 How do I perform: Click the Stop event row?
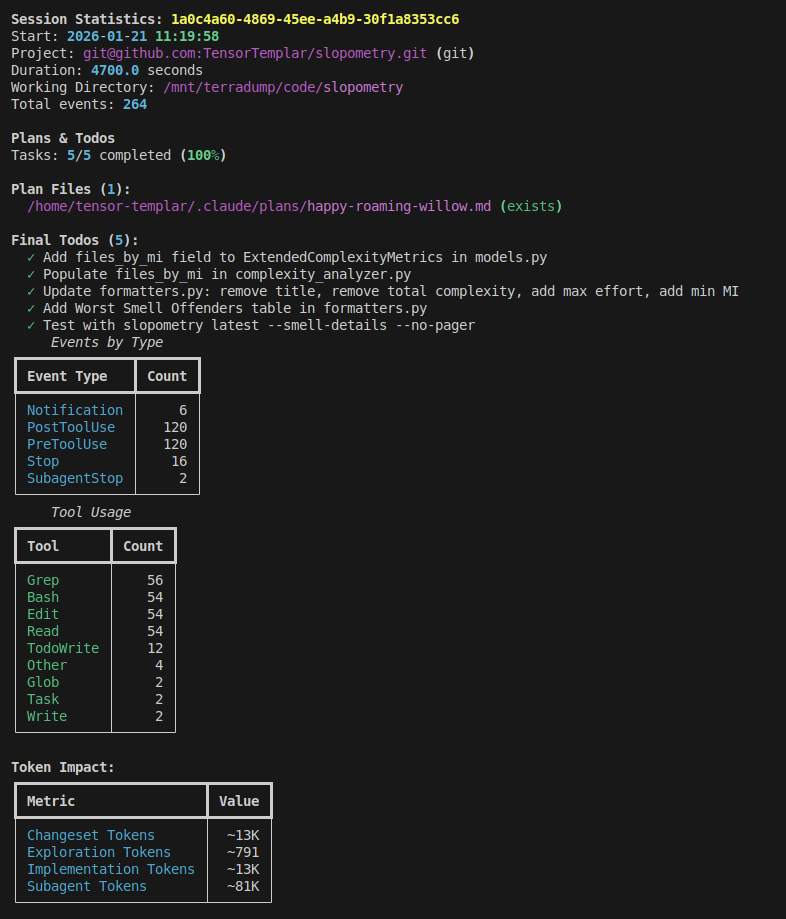point(107,461)
